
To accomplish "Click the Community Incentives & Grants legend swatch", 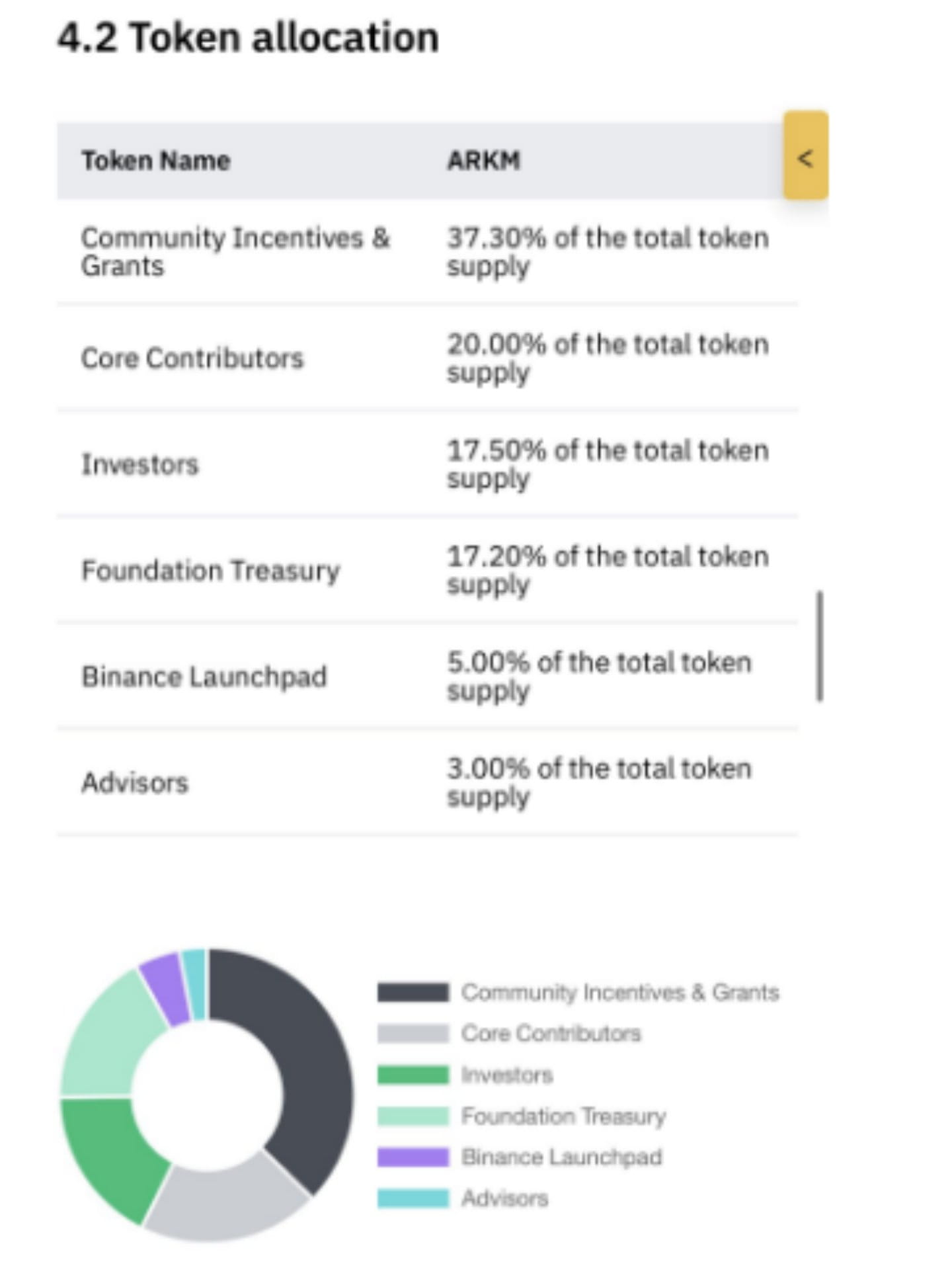I will coord(413,992).
